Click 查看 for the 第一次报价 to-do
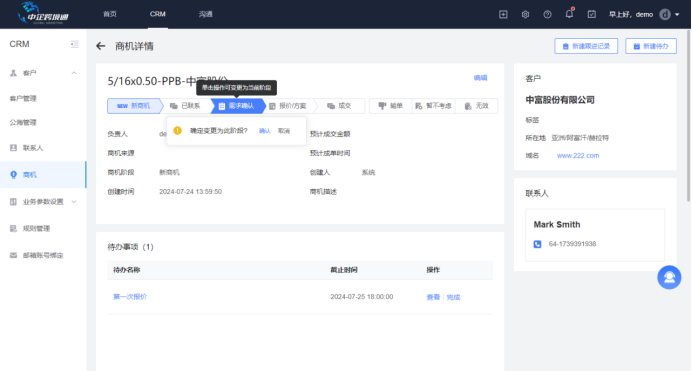 [433, 297]
